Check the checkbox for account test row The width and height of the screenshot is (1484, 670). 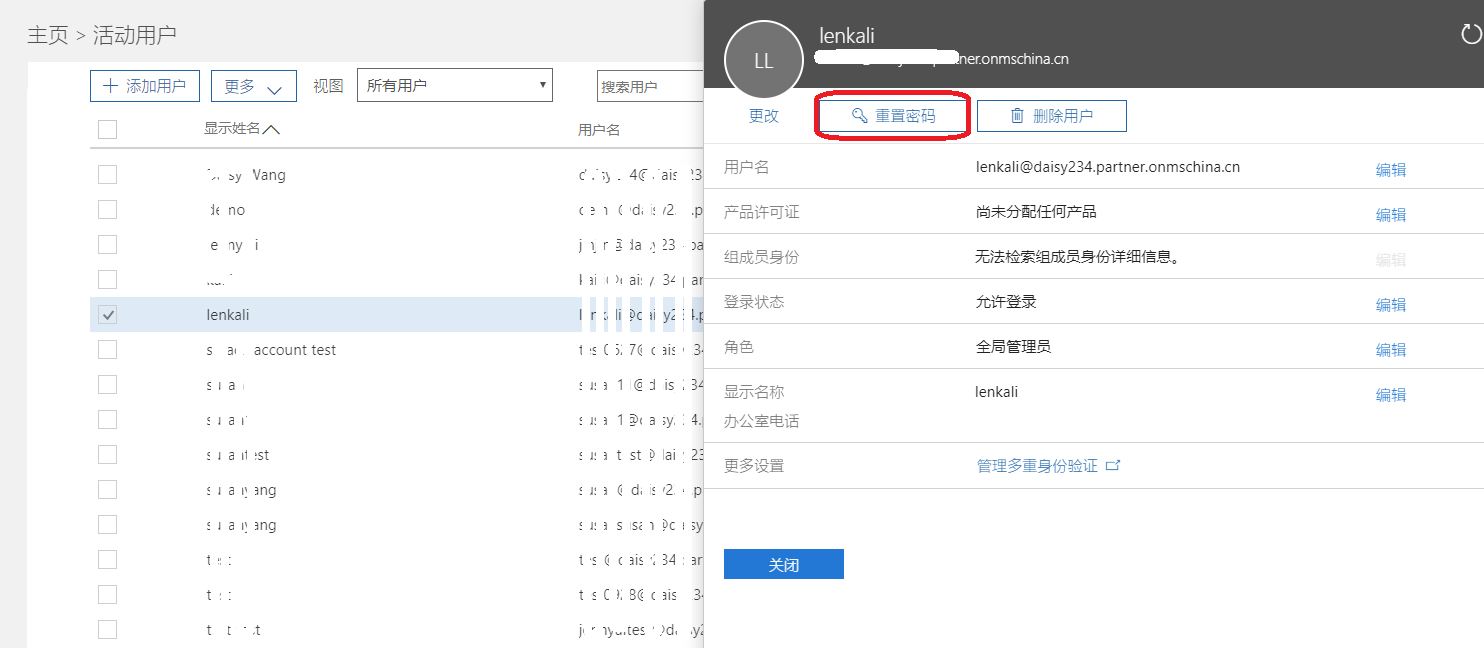[108, 350]
